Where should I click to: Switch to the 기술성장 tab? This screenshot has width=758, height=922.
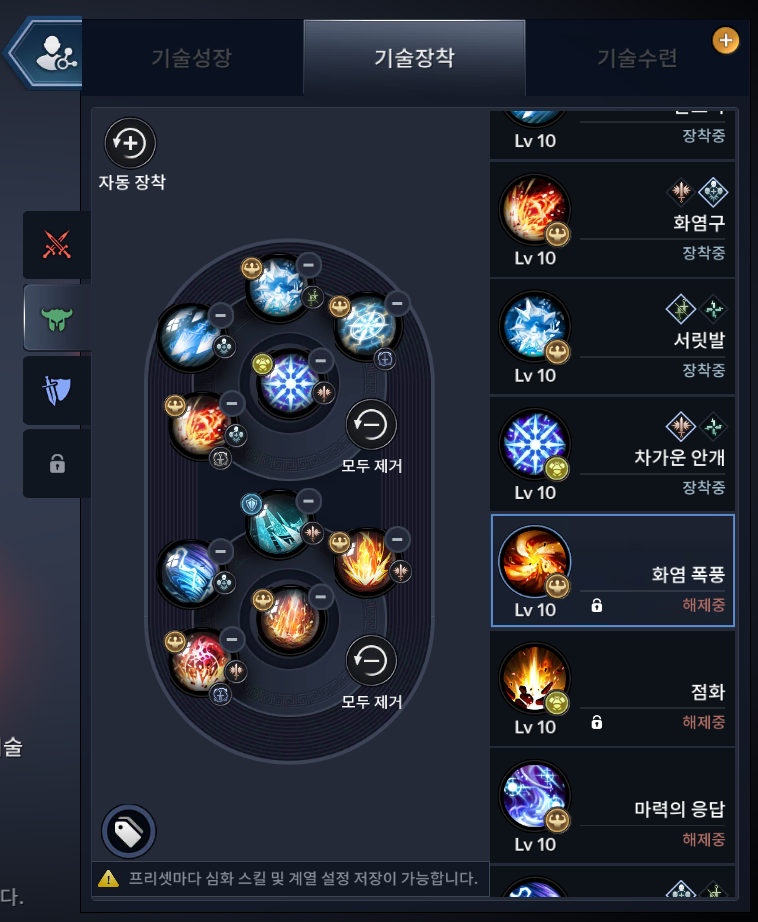[x=192, y=58]
